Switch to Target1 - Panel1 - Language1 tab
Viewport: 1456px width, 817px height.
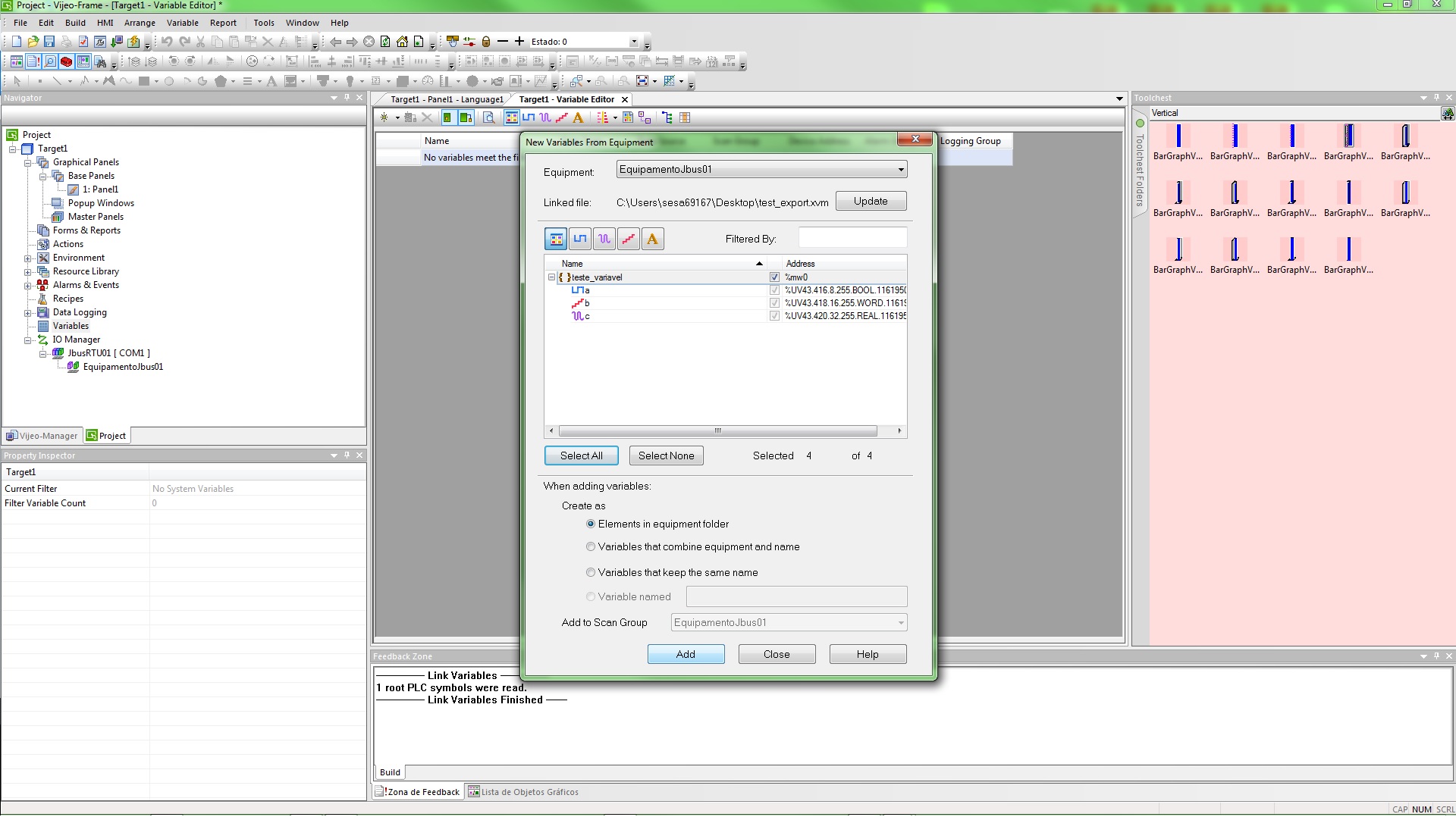pyautogui.click(x=447, y=99)
